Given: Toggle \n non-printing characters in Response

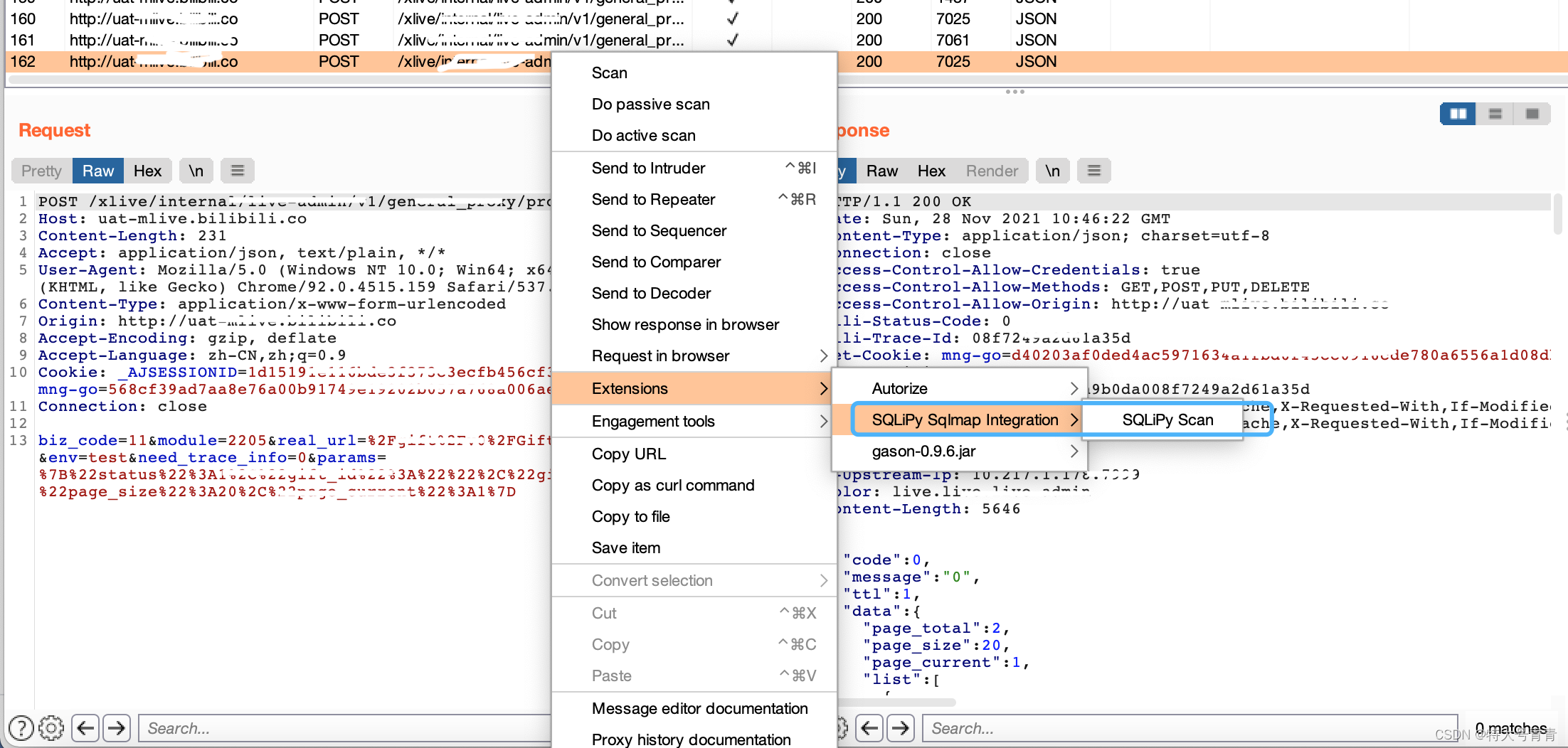Looking at the screenshot, I should [1052, 171].
